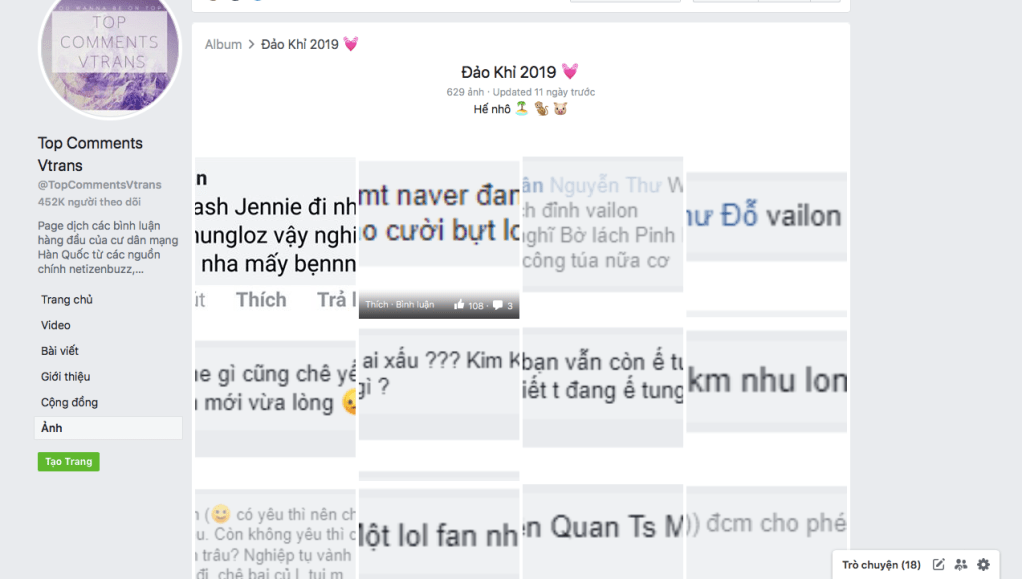Select the Cộng đồng sidebar item
The width and height of the screenshot is (1022, 579).
pos(69,402)
